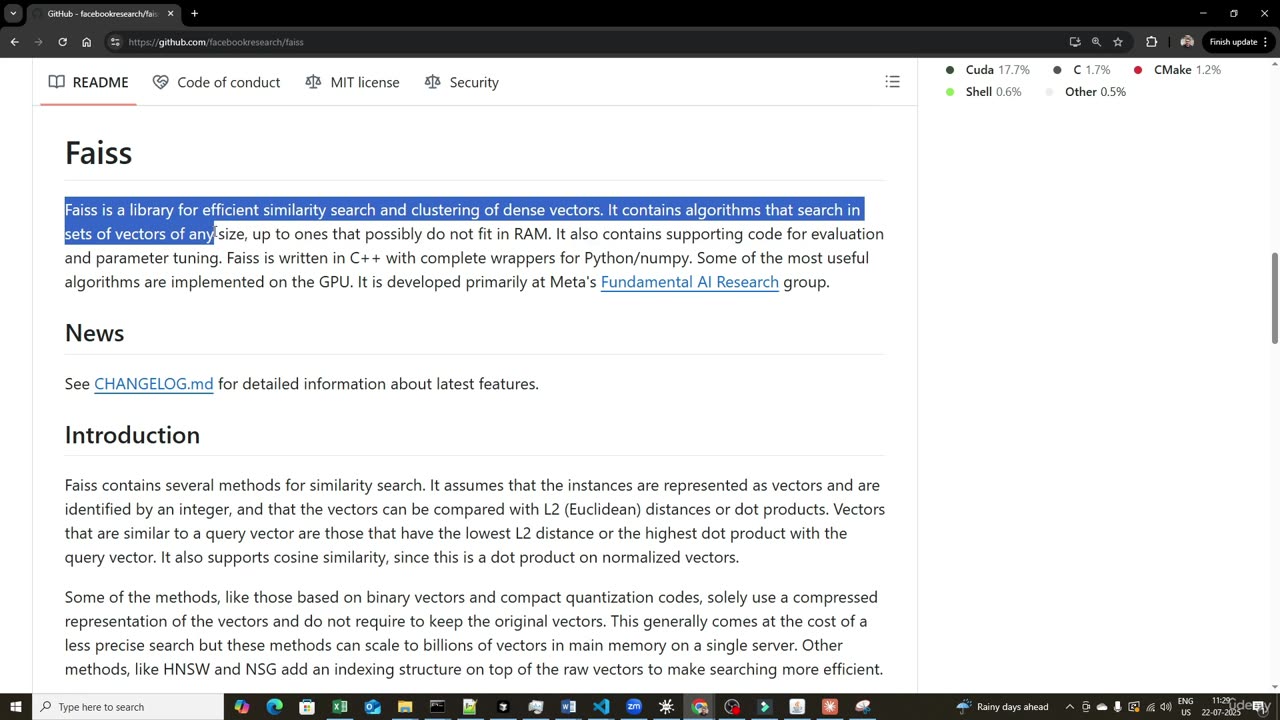Expand the tab search dropdown arrow
Viewport: 1280px width, 720px height.
click(13, 14)
